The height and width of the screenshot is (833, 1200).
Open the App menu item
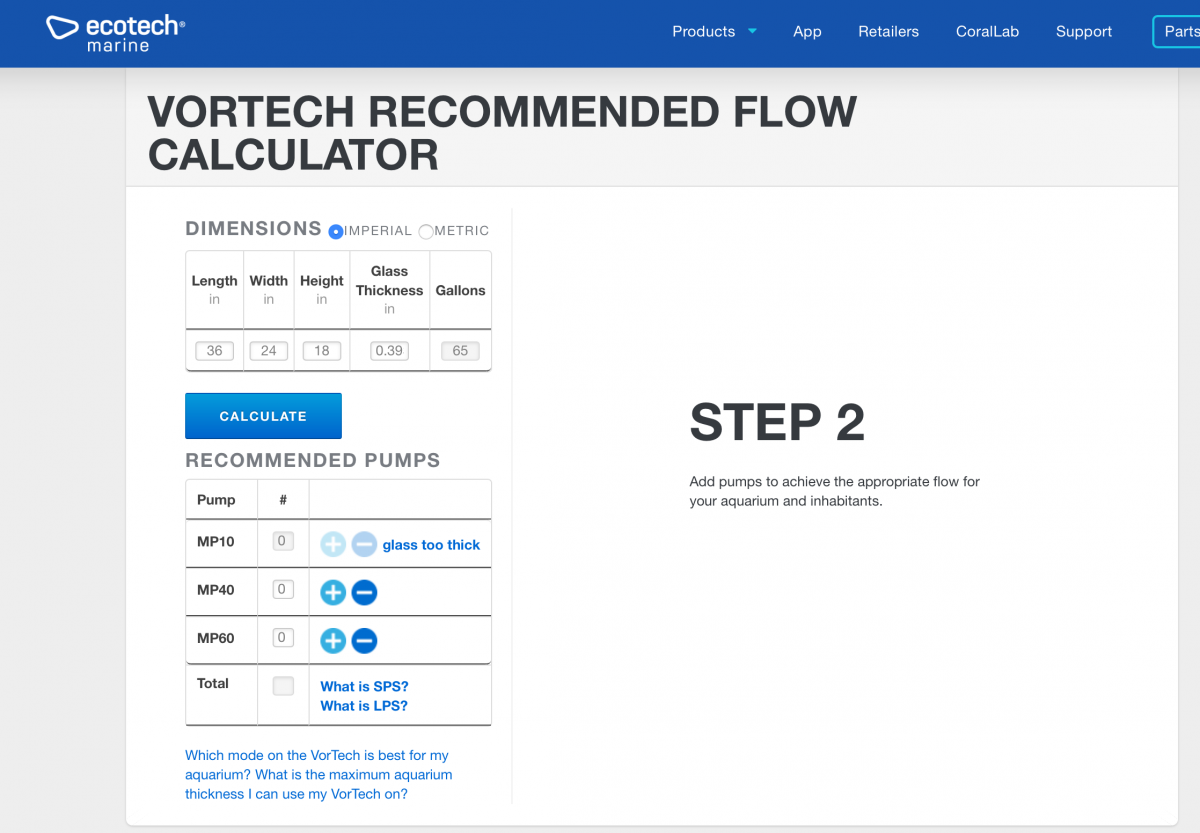pyautogui.click(x=807, y=31)
